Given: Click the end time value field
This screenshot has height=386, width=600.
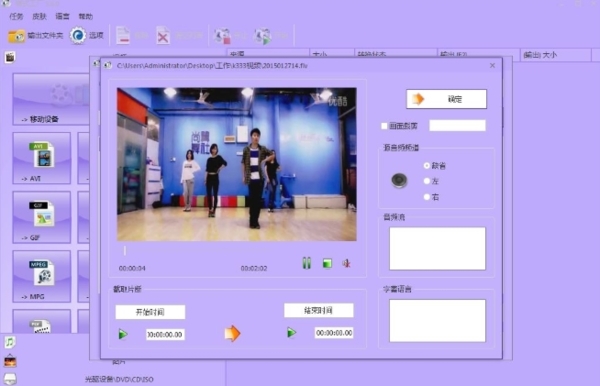Looking at the screenshot, I should (334, 333).
